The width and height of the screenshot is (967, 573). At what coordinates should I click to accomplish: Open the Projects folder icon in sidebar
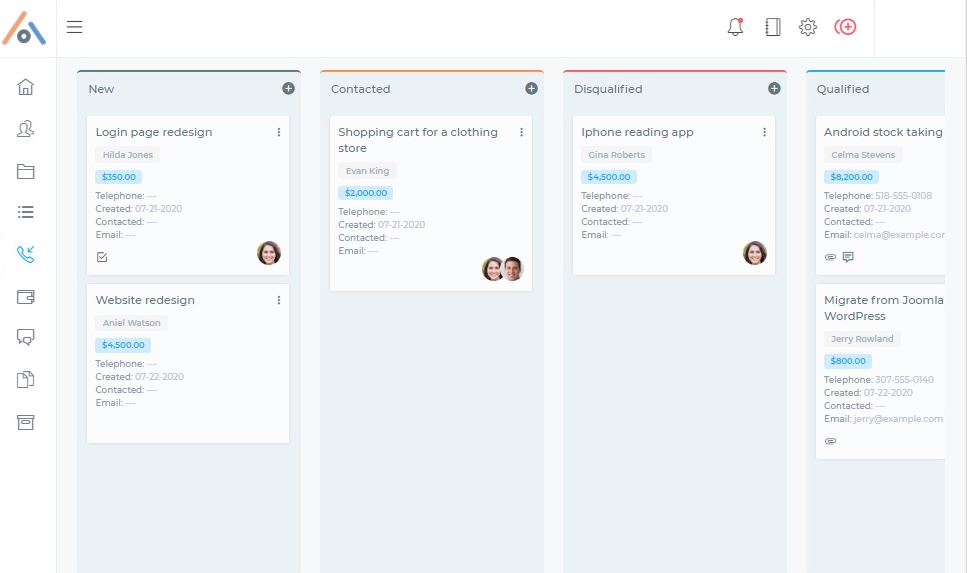pyautogui.click(x=26, y=171)
